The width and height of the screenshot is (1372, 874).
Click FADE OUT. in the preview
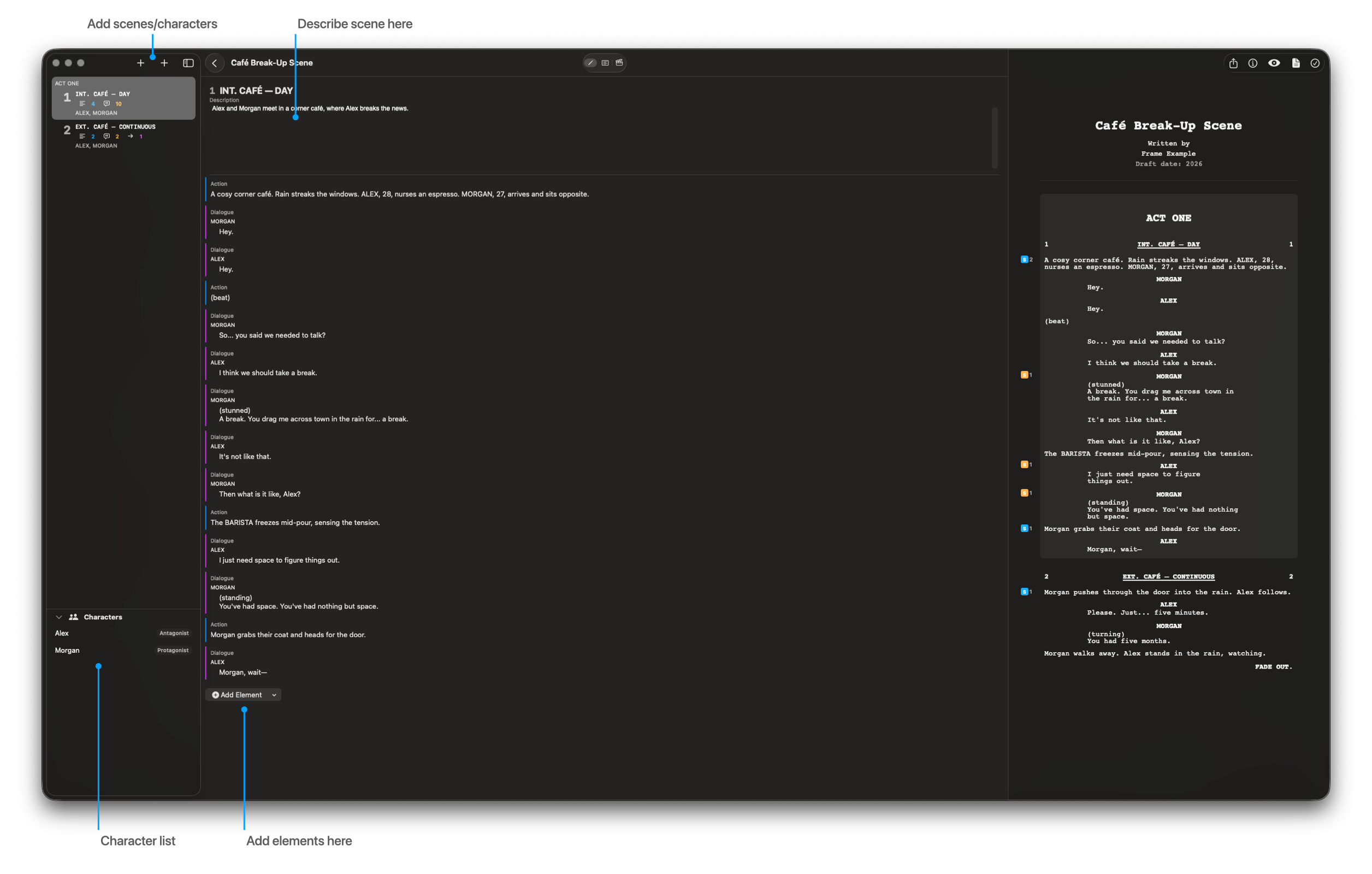(1274, 666)
